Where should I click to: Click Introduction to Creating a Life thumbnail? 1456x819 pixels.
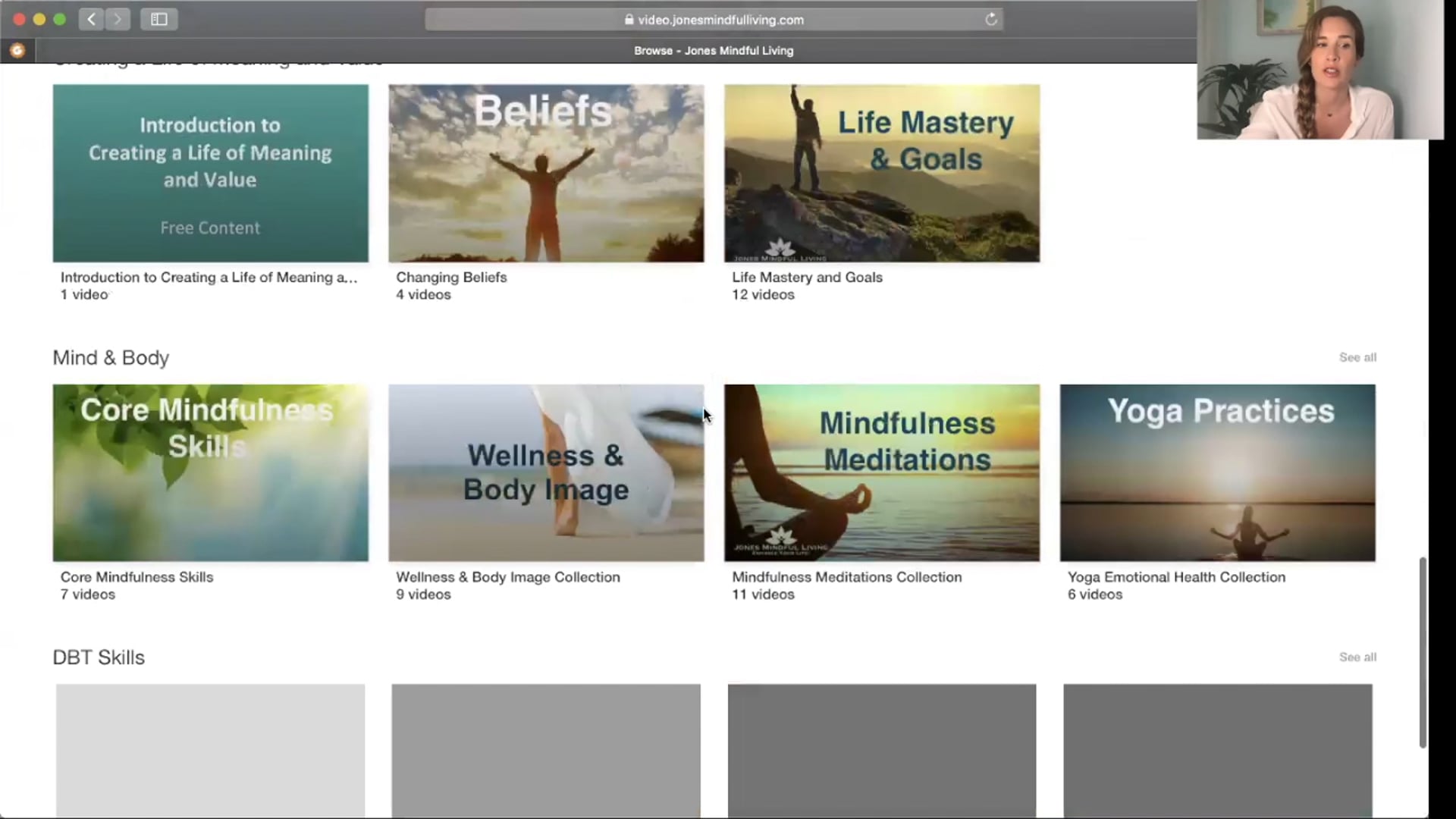(210, 173)
